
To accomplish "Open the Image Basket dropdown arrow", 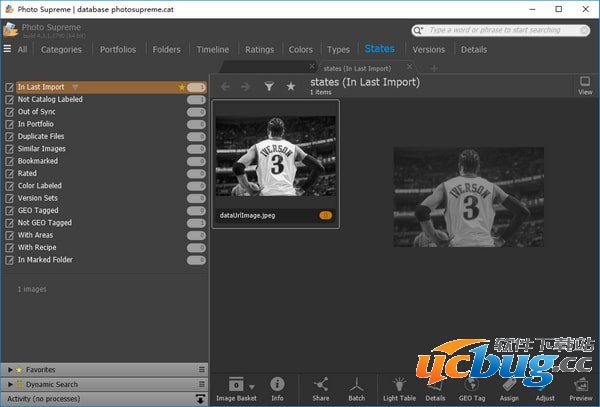I will click(252, 386).
